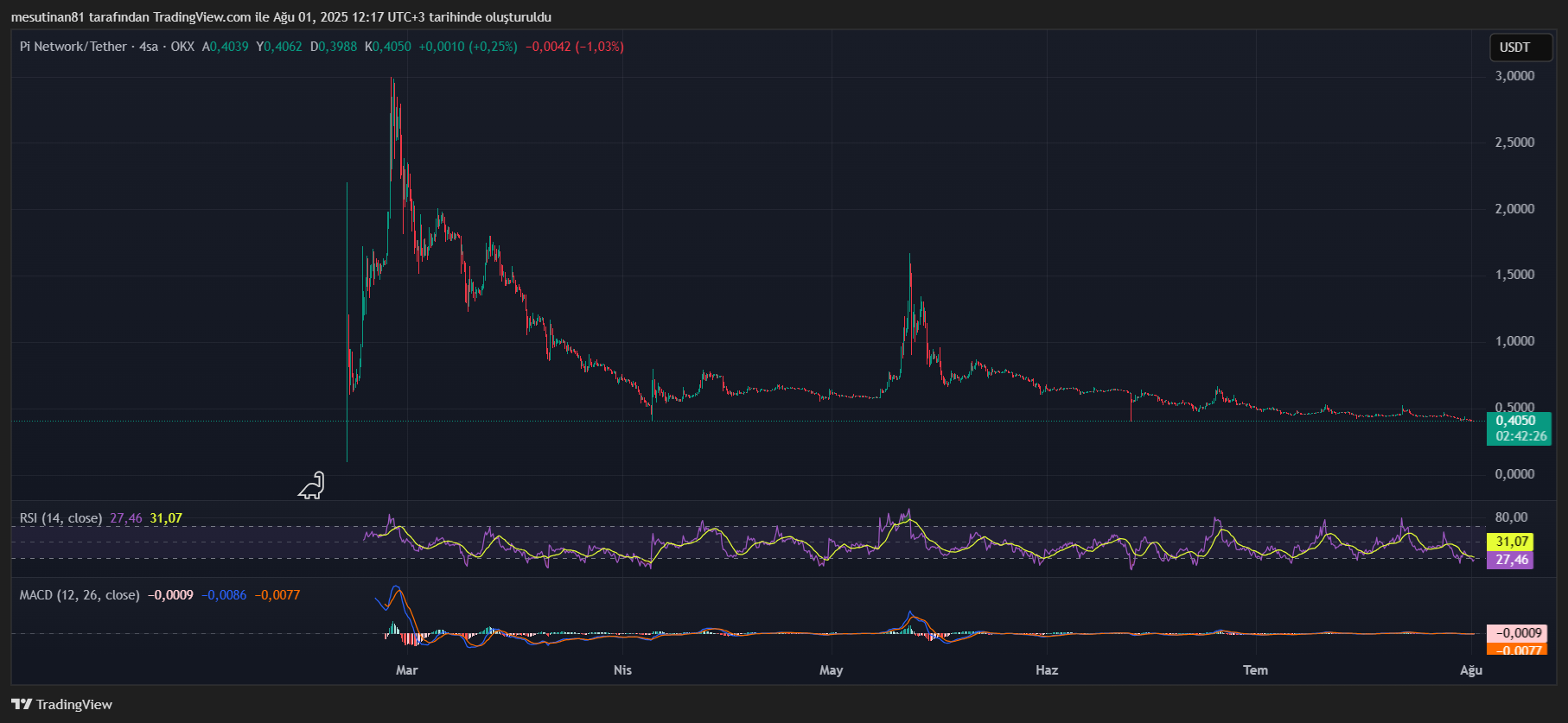
Task: Click the MACD value tag −0,0009 on axis
Action: pyautogui.click(x=1516, y=633)
